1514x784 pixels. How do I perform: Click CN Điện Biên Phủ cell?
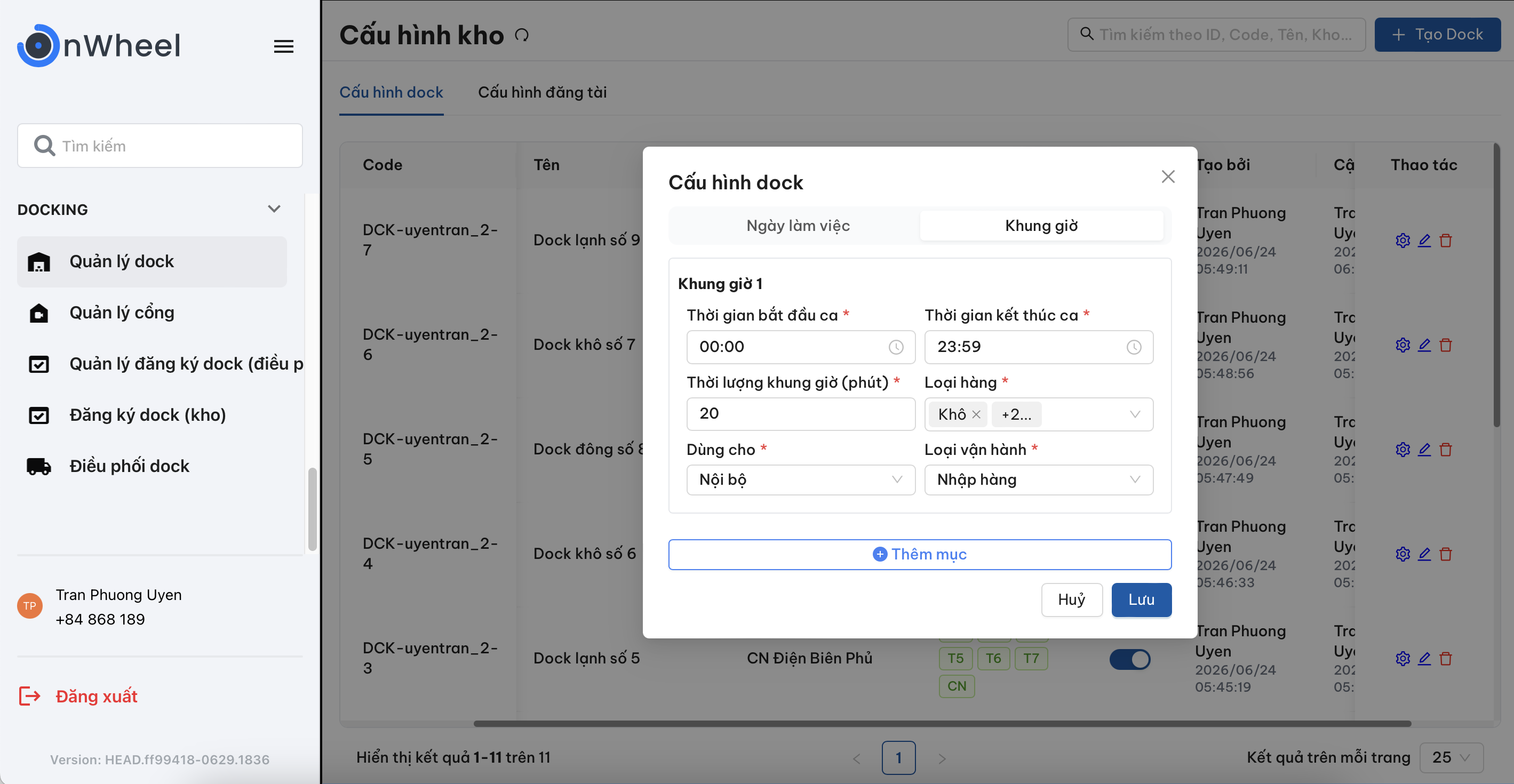[809, 658]
